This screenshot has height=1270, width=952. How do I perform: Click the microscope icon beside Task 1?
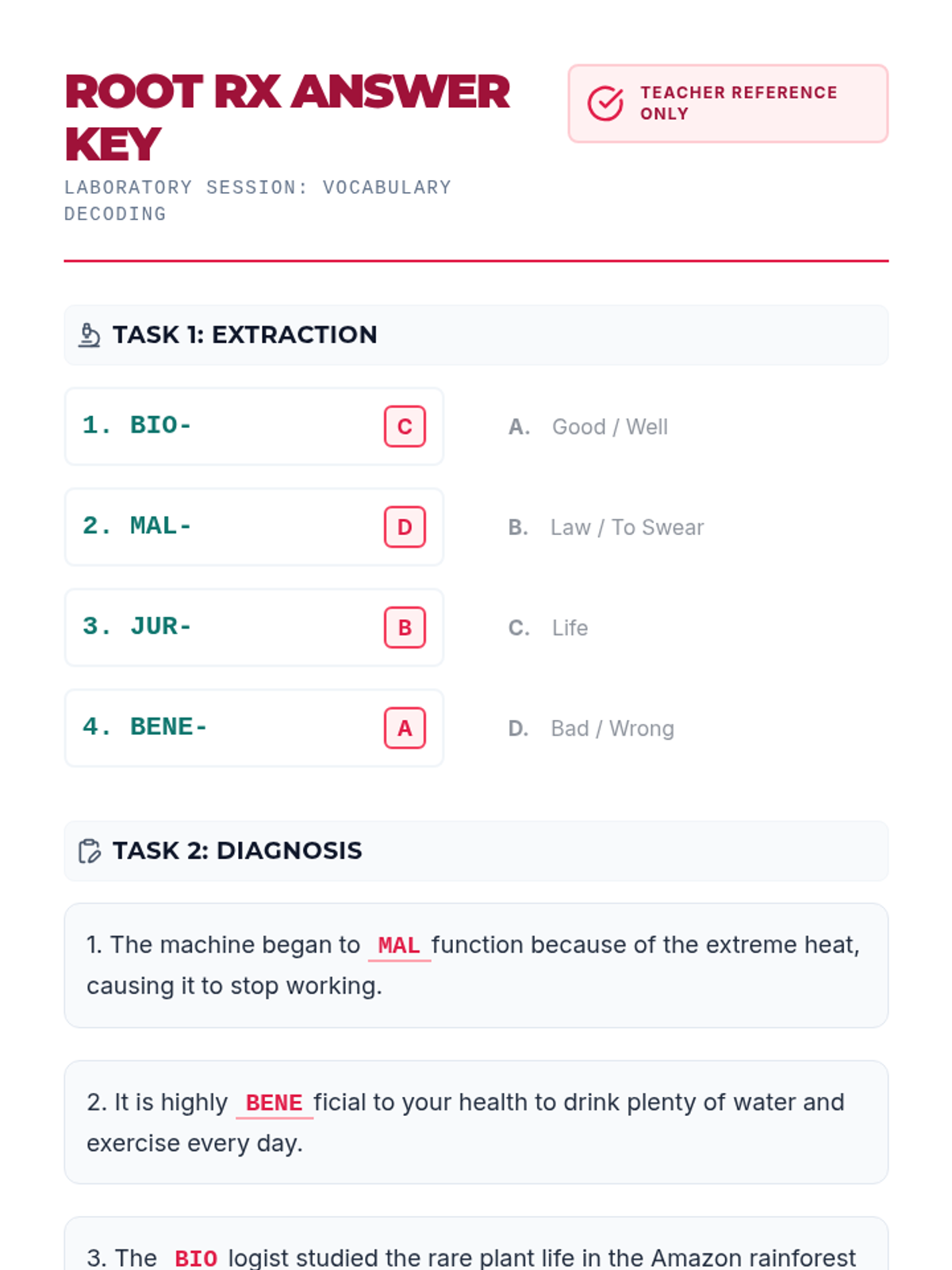click(x=89, y=336)
